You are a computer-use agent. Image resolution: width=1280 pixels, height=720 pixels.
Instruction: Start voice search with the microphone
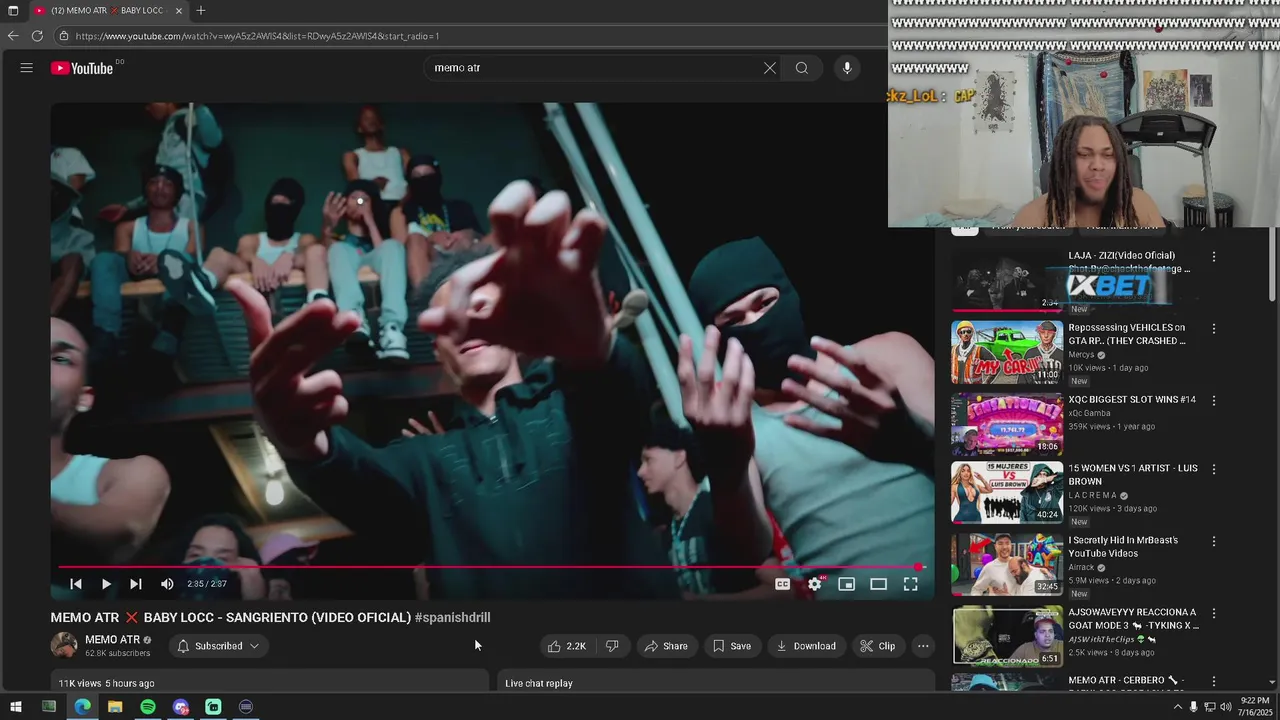coord(847,68)
